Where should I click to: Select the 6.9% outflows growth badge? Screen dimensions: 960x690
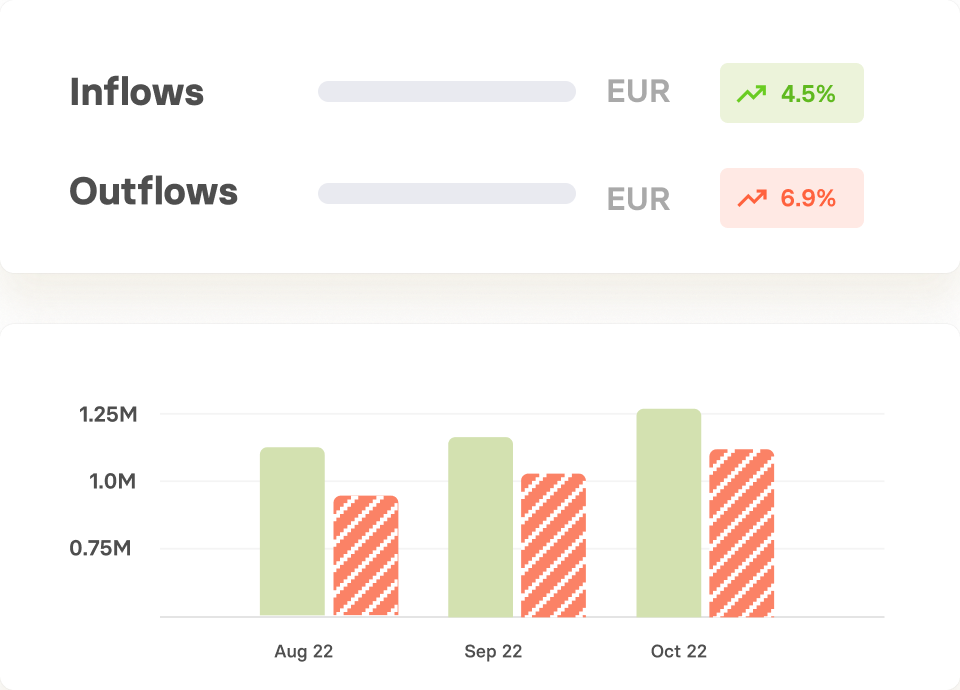pos(792,198)
